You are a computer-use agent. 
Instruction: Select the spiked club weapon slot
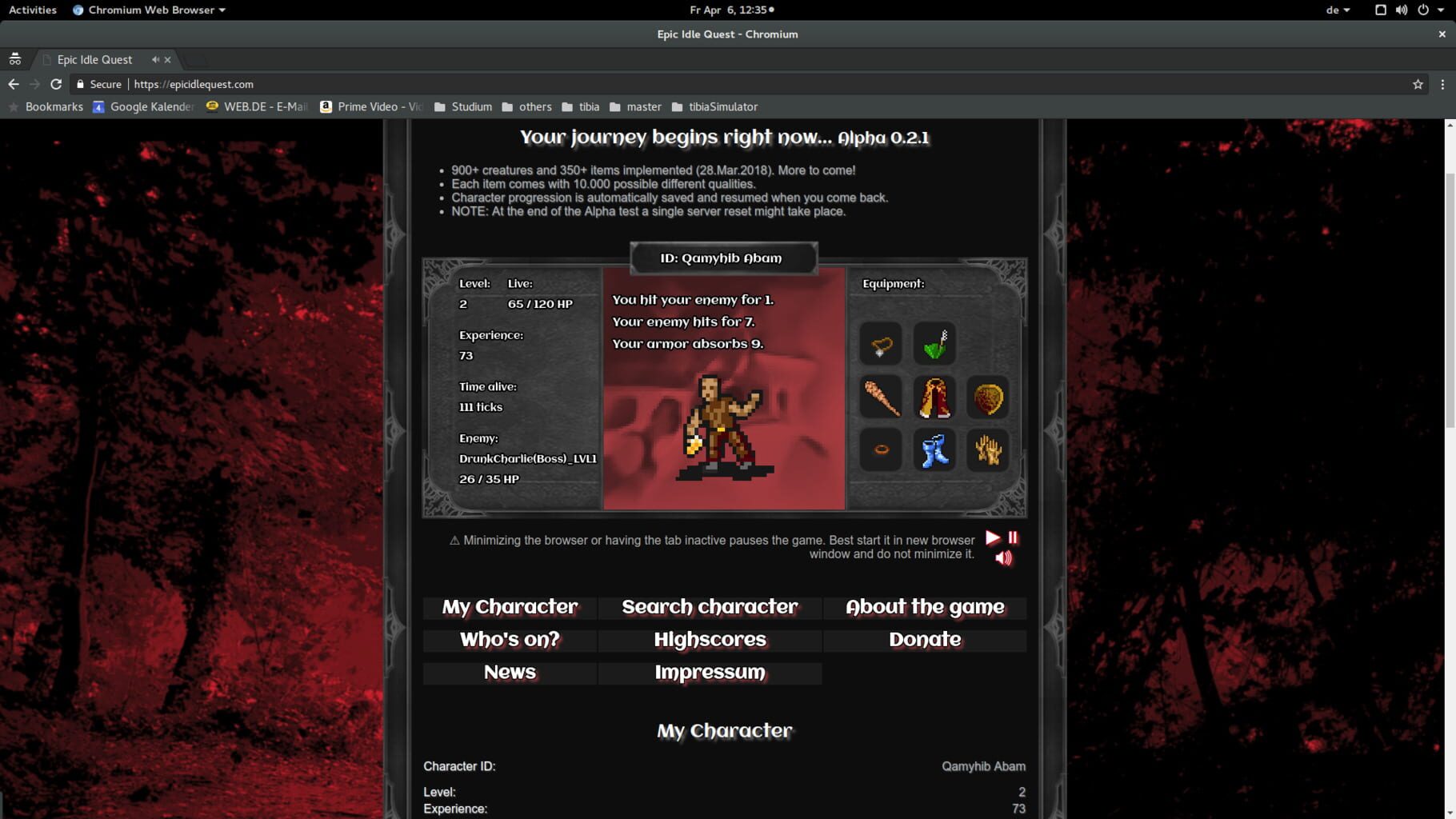click(x=881, y=398)
